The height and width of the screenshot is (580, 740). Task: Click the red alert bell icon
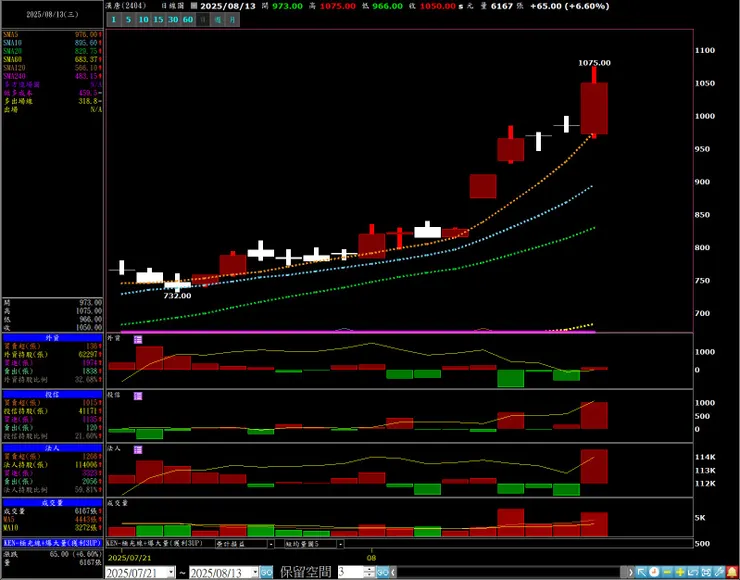pyautogui.click(x=732, y=572)
